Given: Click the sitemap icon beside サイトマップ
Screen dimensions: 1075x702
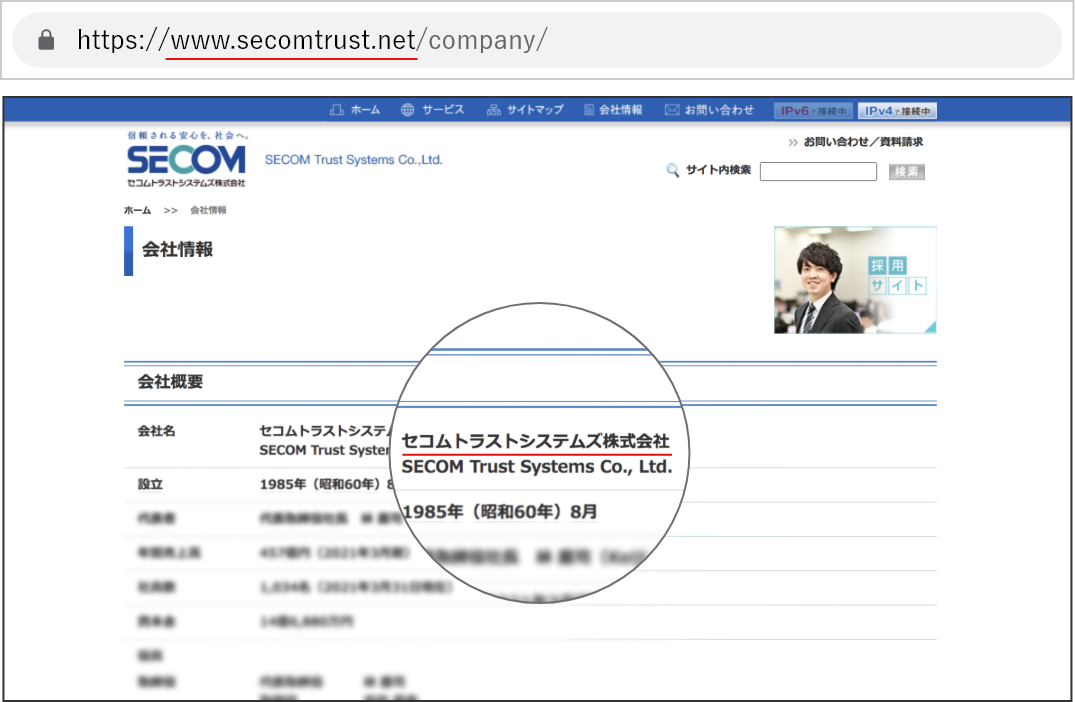Looking at the screenshot, I should (x=493, y=110).
